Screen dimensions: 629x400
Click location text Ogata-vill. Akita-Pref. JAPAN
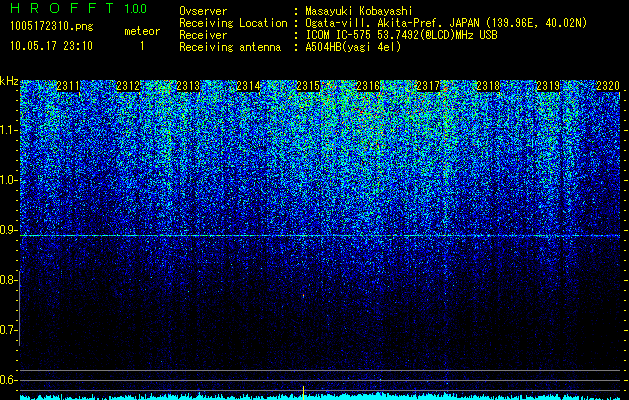[392, 23]
